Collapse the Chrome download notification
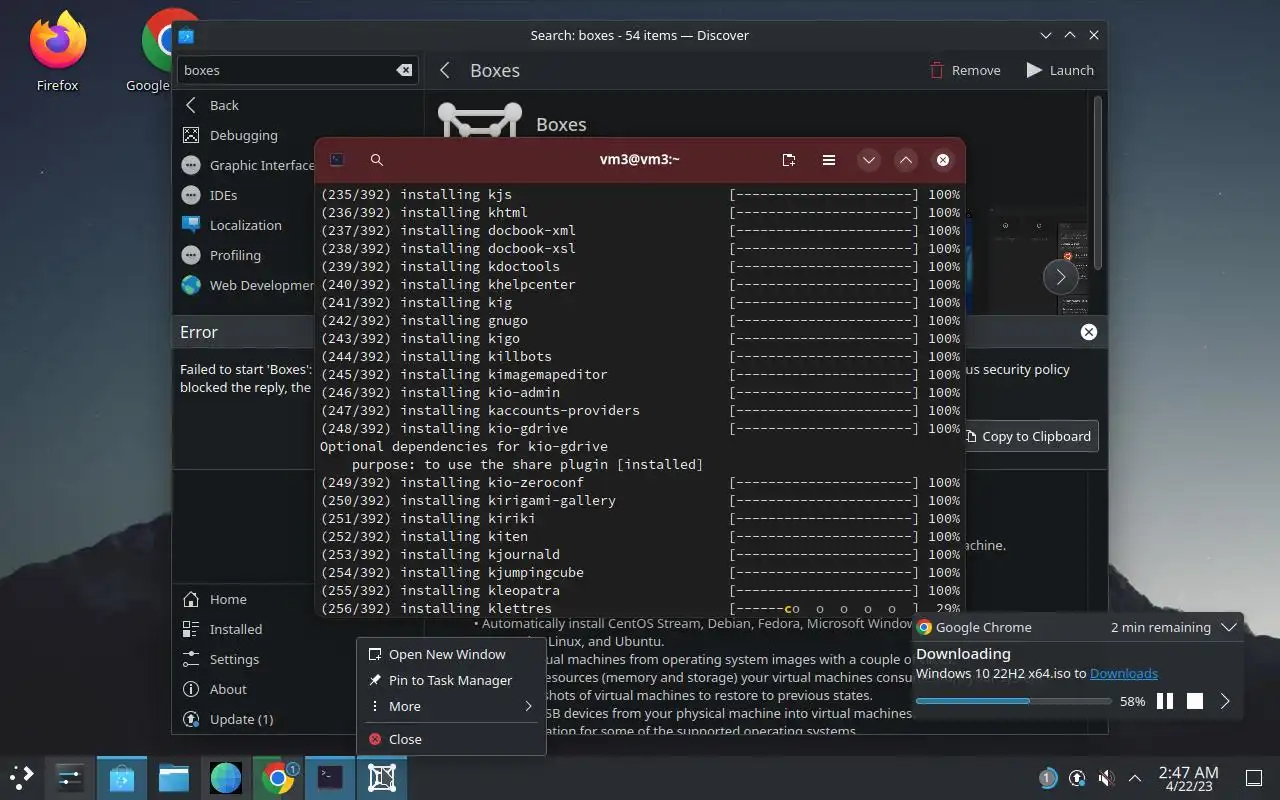The width and height of the screenshot is (1280, 800). pos(1230,627)
